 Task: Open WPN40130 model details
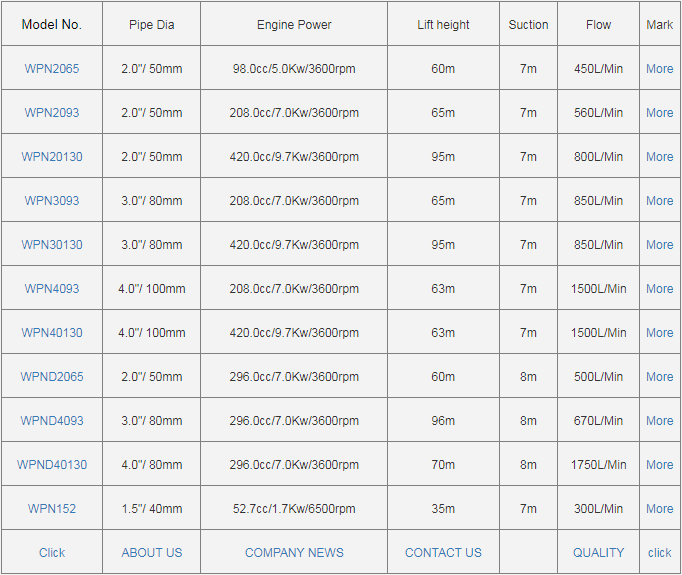click(52, 333)
